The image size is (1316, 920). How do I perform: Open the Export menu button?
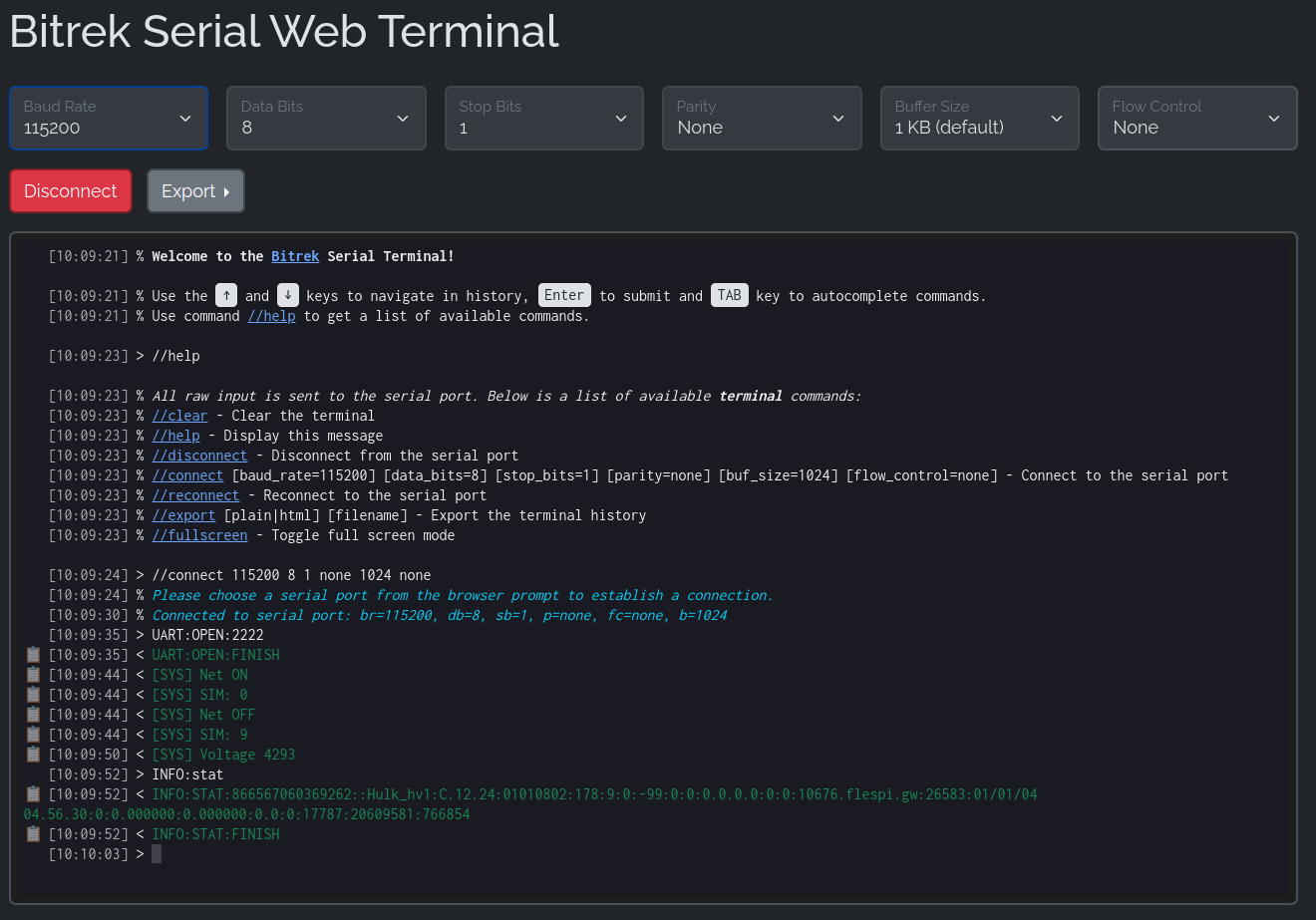tap(195, 190)
